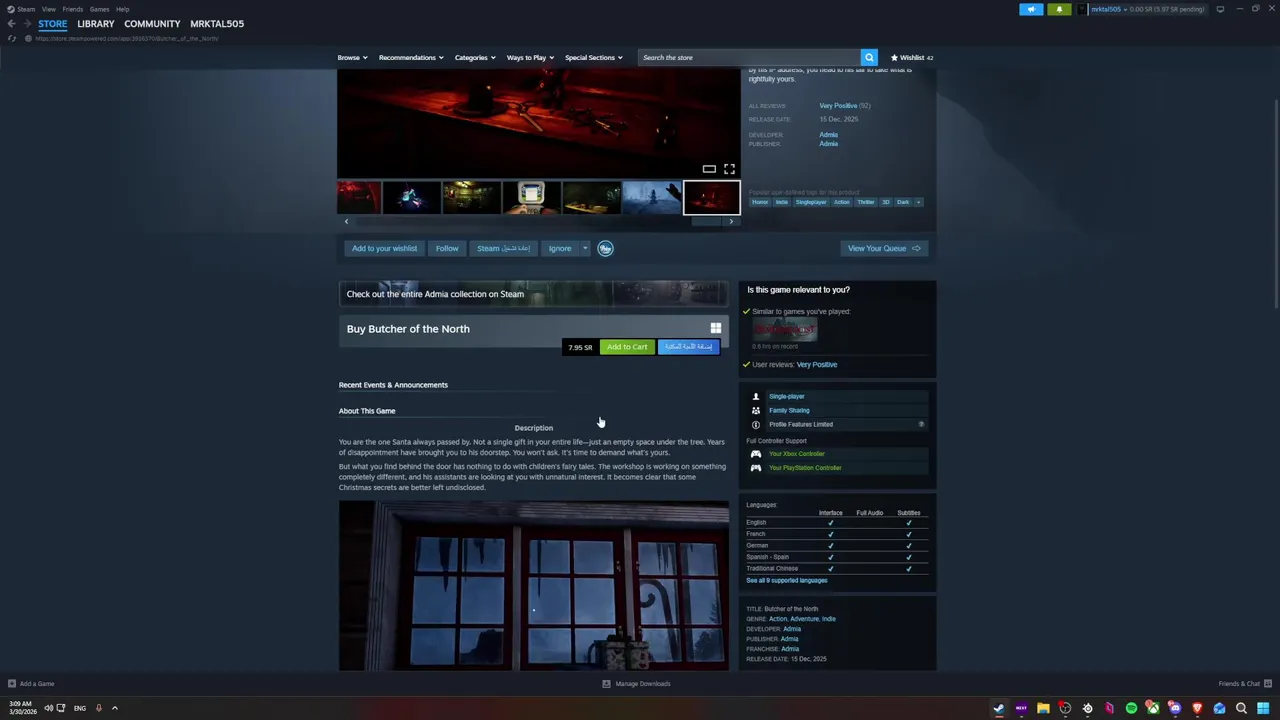Image resolution: width=1280 pixels, height=720 pixels.
Task: Enter fullscreen on the media viewer
Action: [x=729, y=169]
